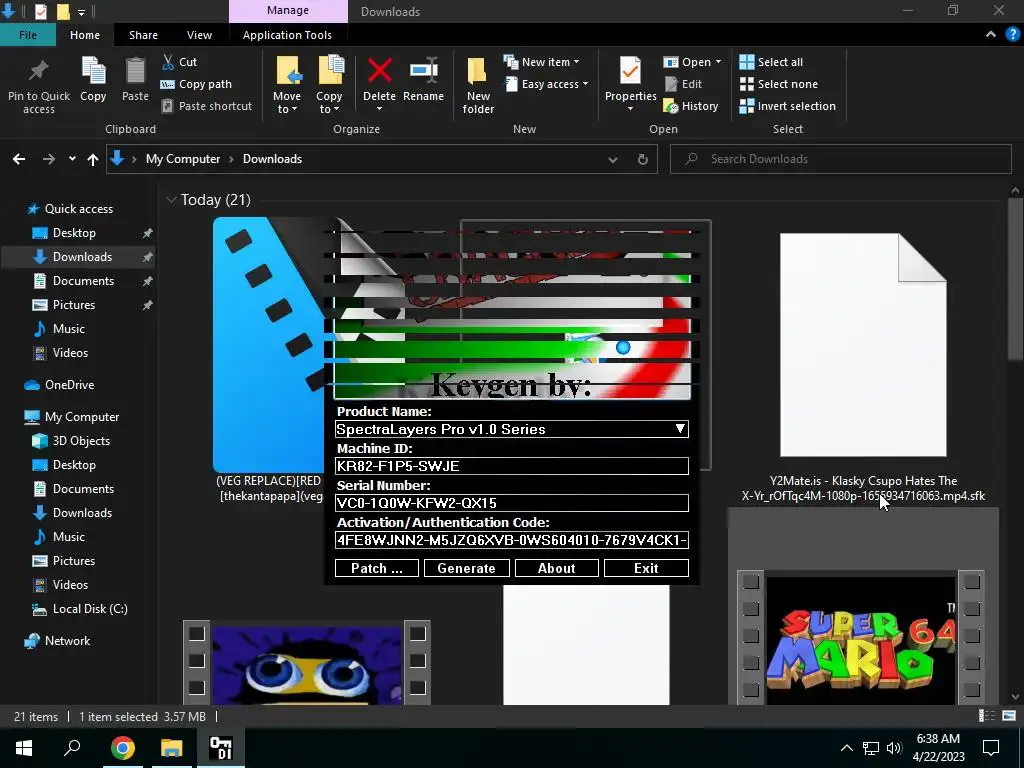Click Paste shortcut in ribbon
The width and height of the screenshot is (1024, 768).
click(206, 106)
